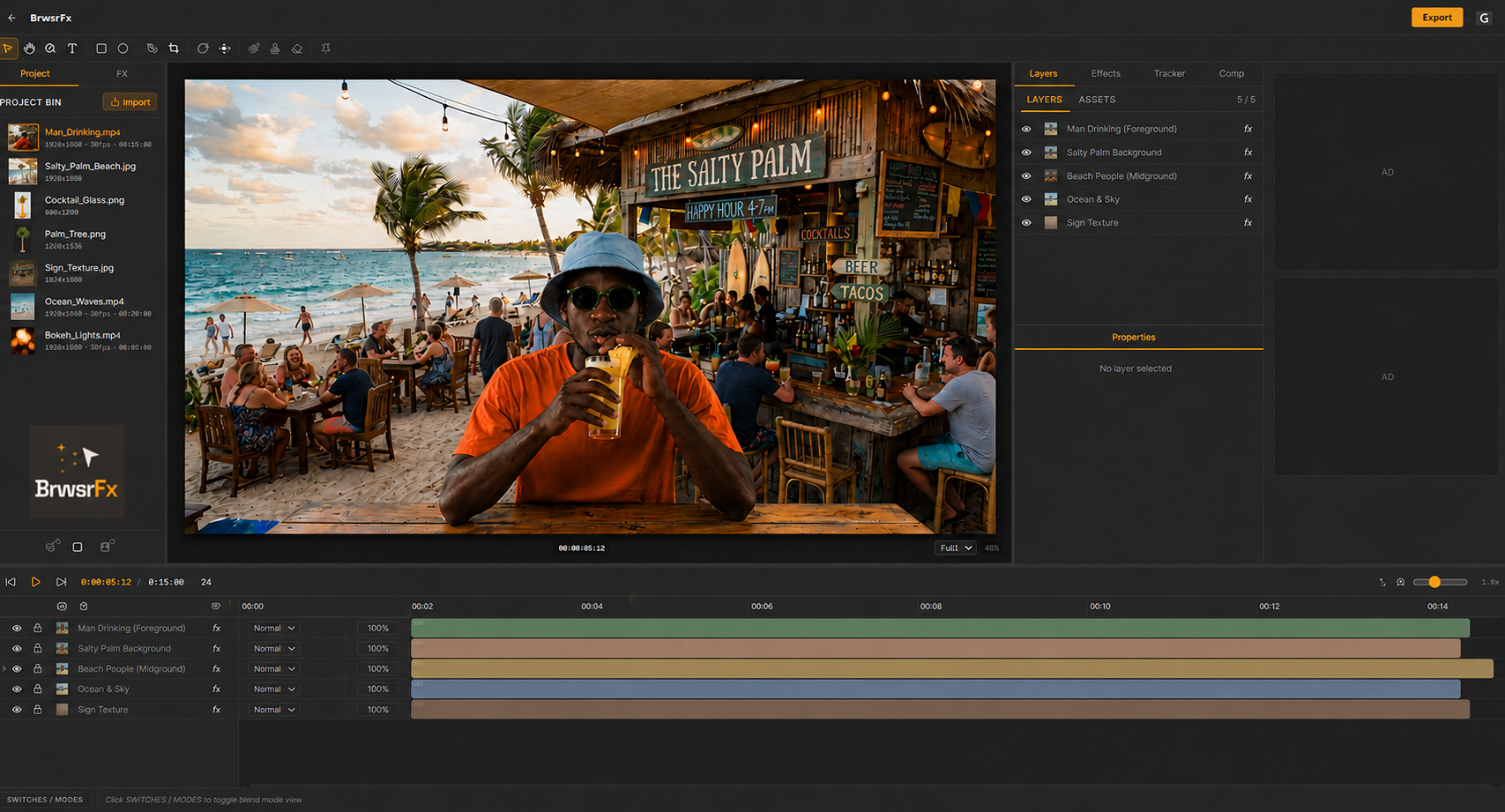Select the Text tool
The height and width of the screenshot is (812, 1505).
click(x=72, y=48)
